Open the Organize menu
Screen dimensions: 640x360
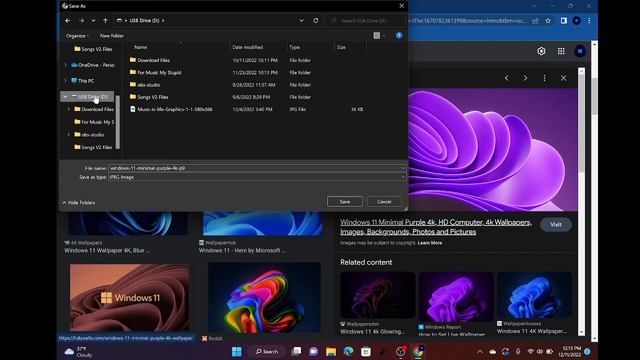click(x=77, y=36)
